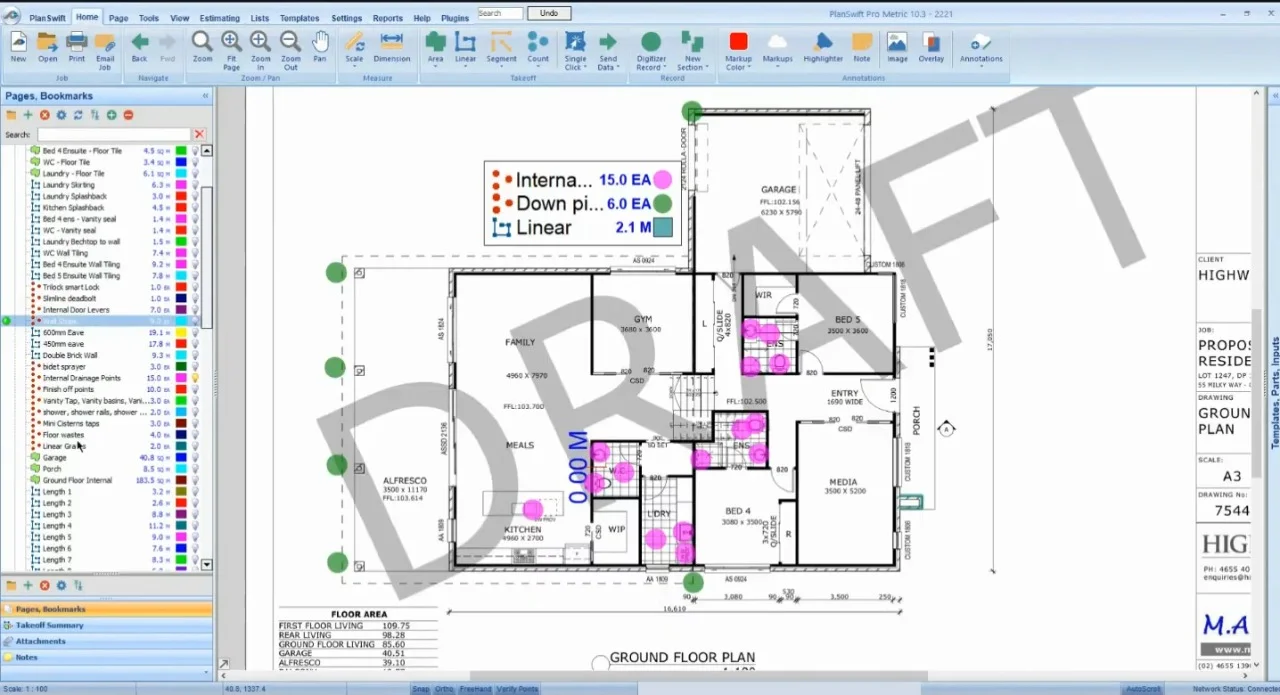This screenshot has height=695, width=1280.
Task: Click the color swatch for Ground Floor Internal
Action: 182,480
